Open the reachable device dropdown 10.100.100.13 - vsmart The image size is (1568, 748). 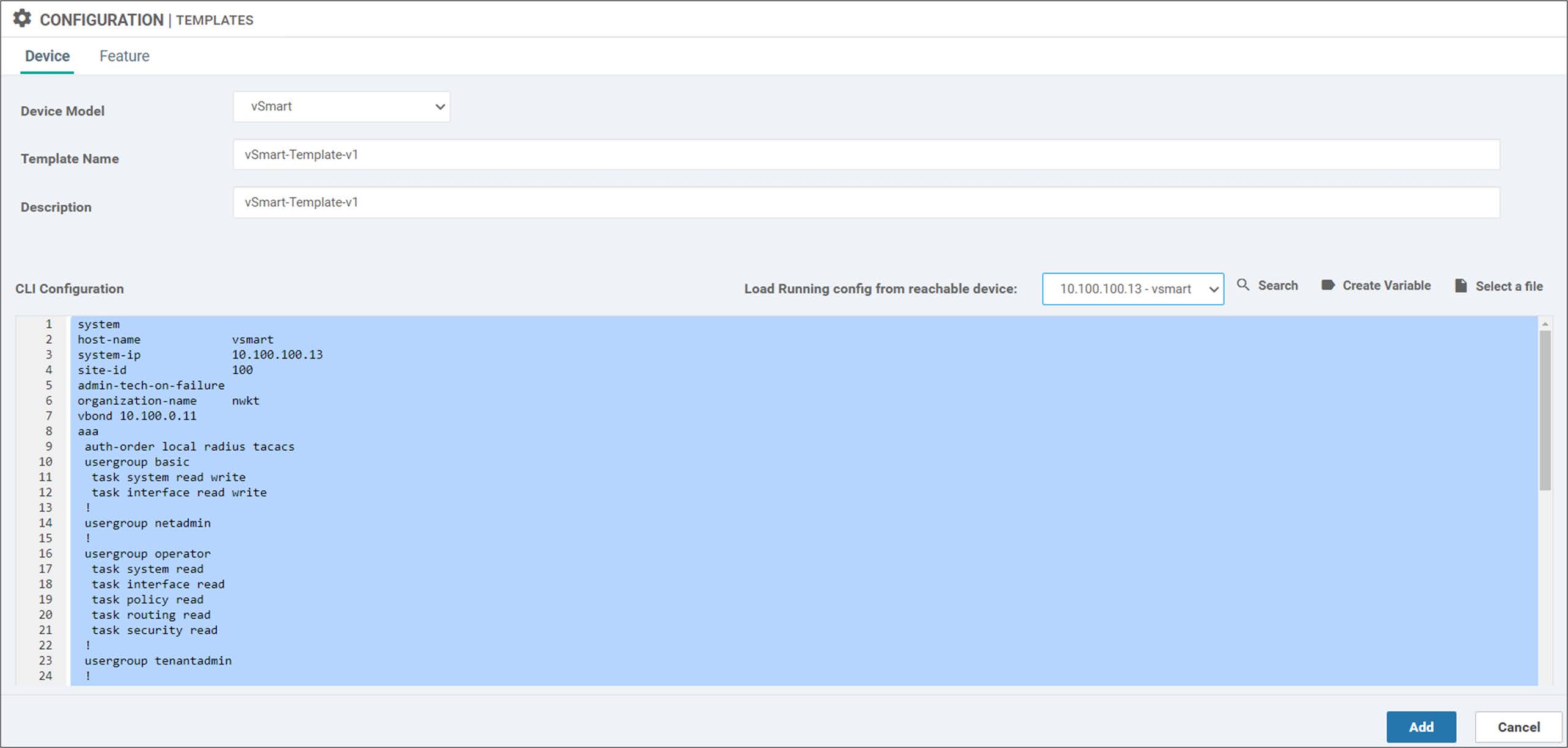point(1132,288)
